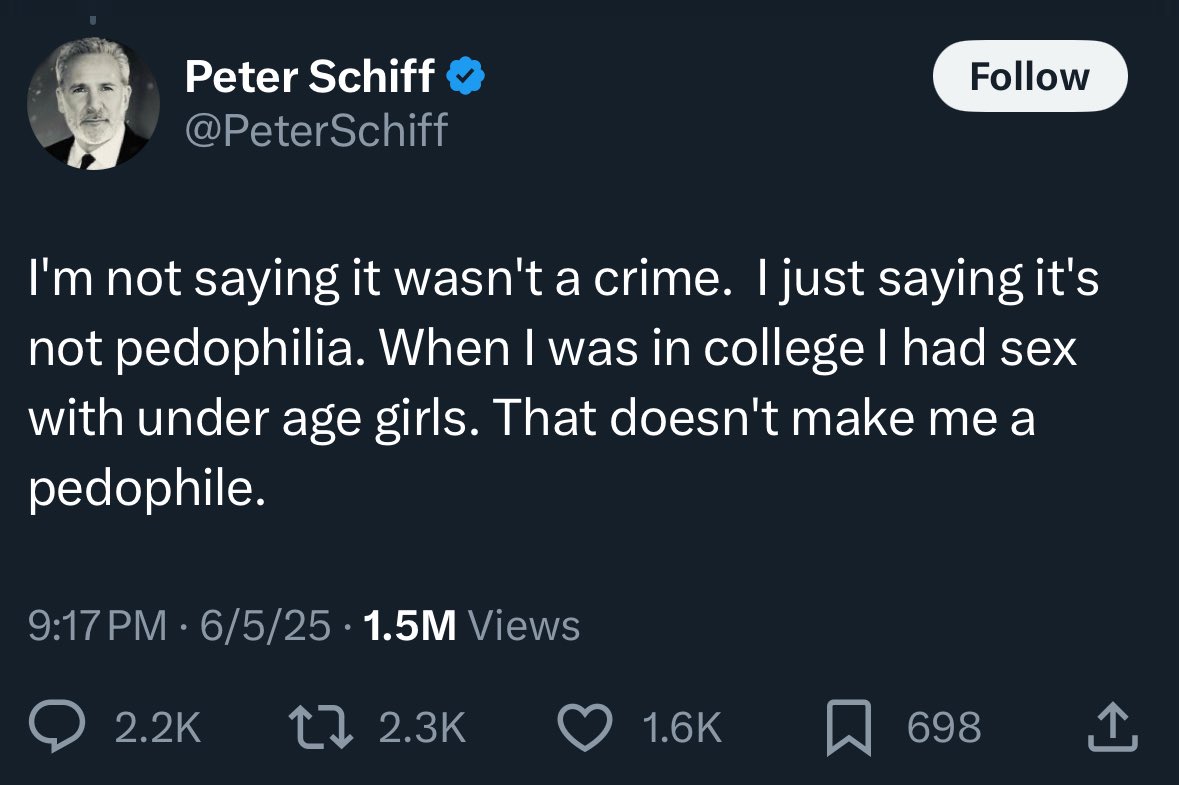Bookmark the post using the bookmark icon
This screenshot has width=1179, height=785.
(849, 727)
